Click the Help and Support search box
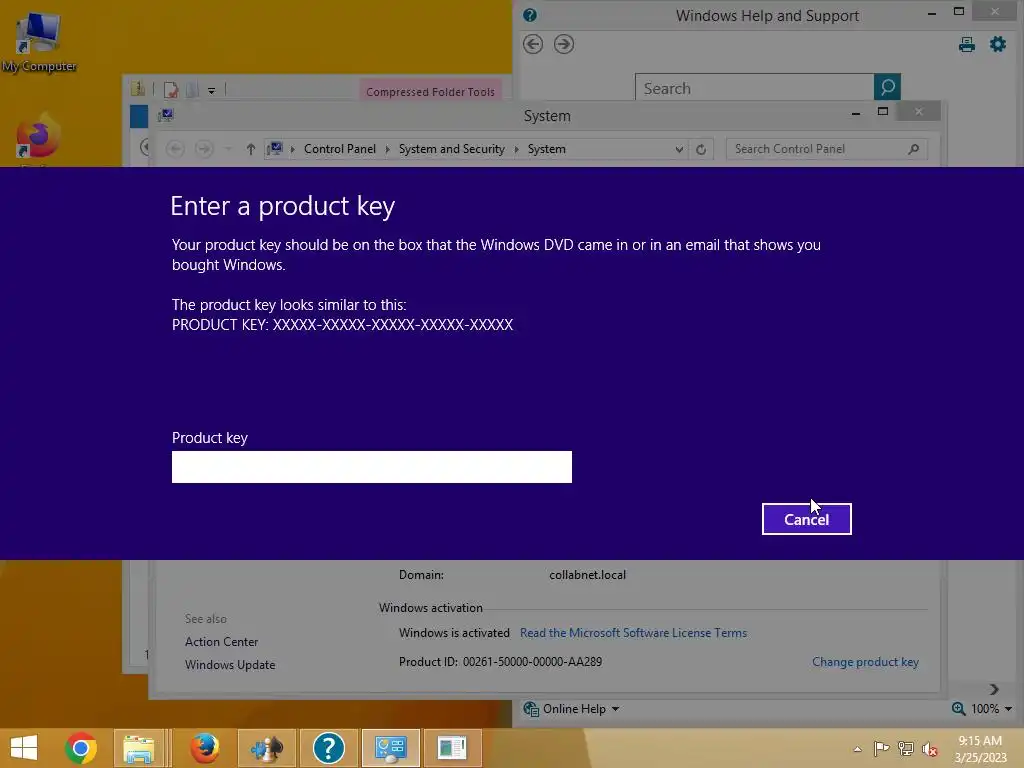 pos(754,88)
